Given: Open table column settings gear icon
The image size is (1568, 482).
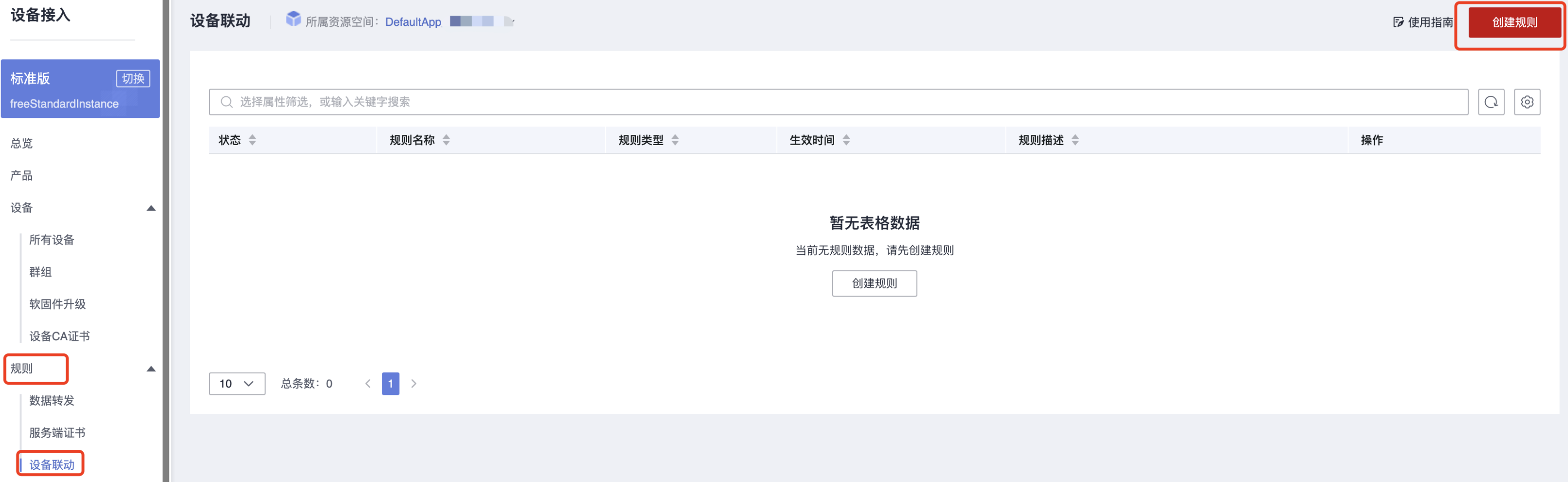Looking at the screenshot, I should (x=1527, y=102).
